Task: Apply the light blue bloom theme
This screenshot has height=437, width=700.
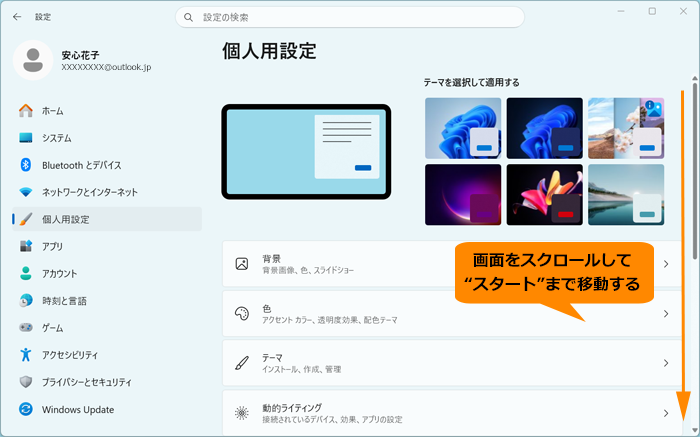Action: [x=463, y=128]
